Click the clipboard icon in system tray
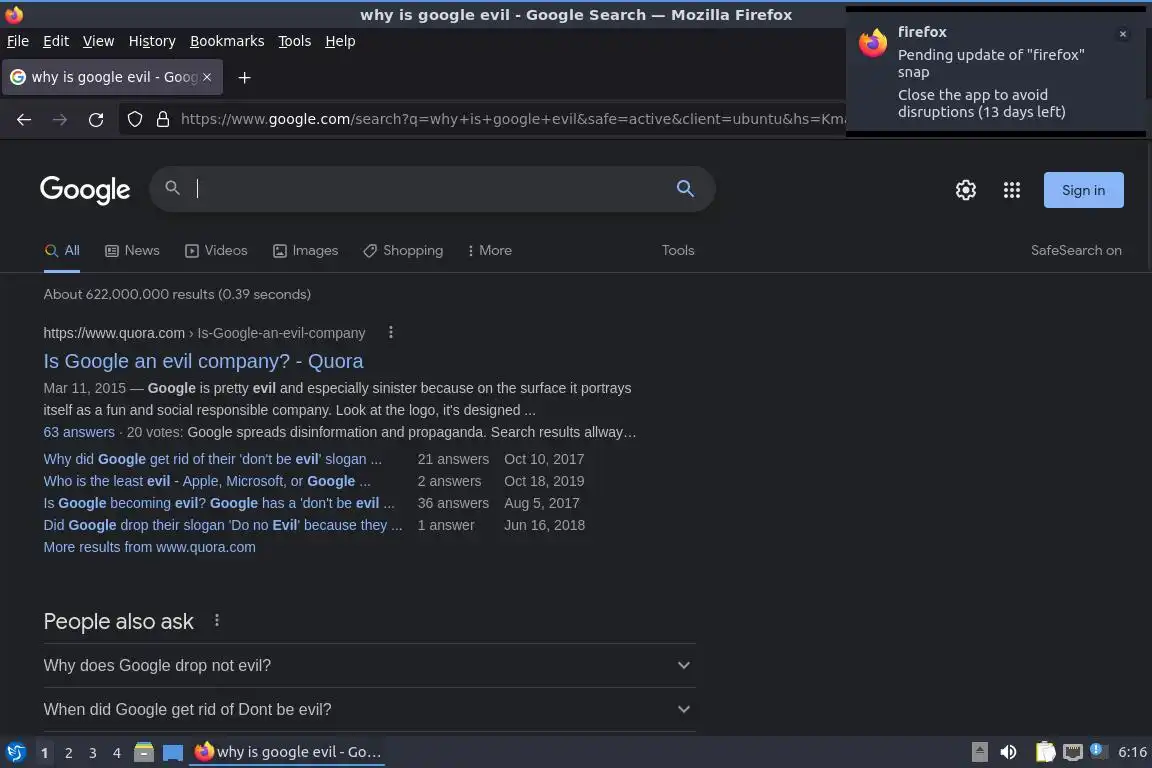 [x=1045, y=752]
